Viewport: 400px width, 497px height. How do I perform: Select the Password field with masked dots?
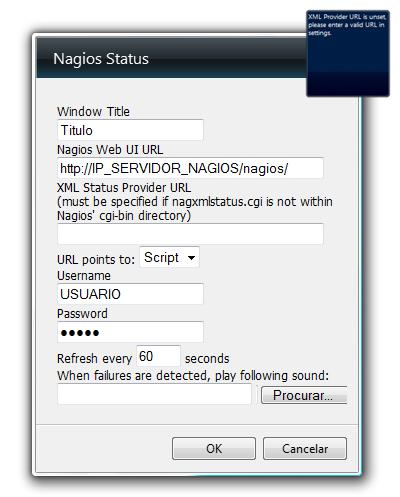click(130, 332)
